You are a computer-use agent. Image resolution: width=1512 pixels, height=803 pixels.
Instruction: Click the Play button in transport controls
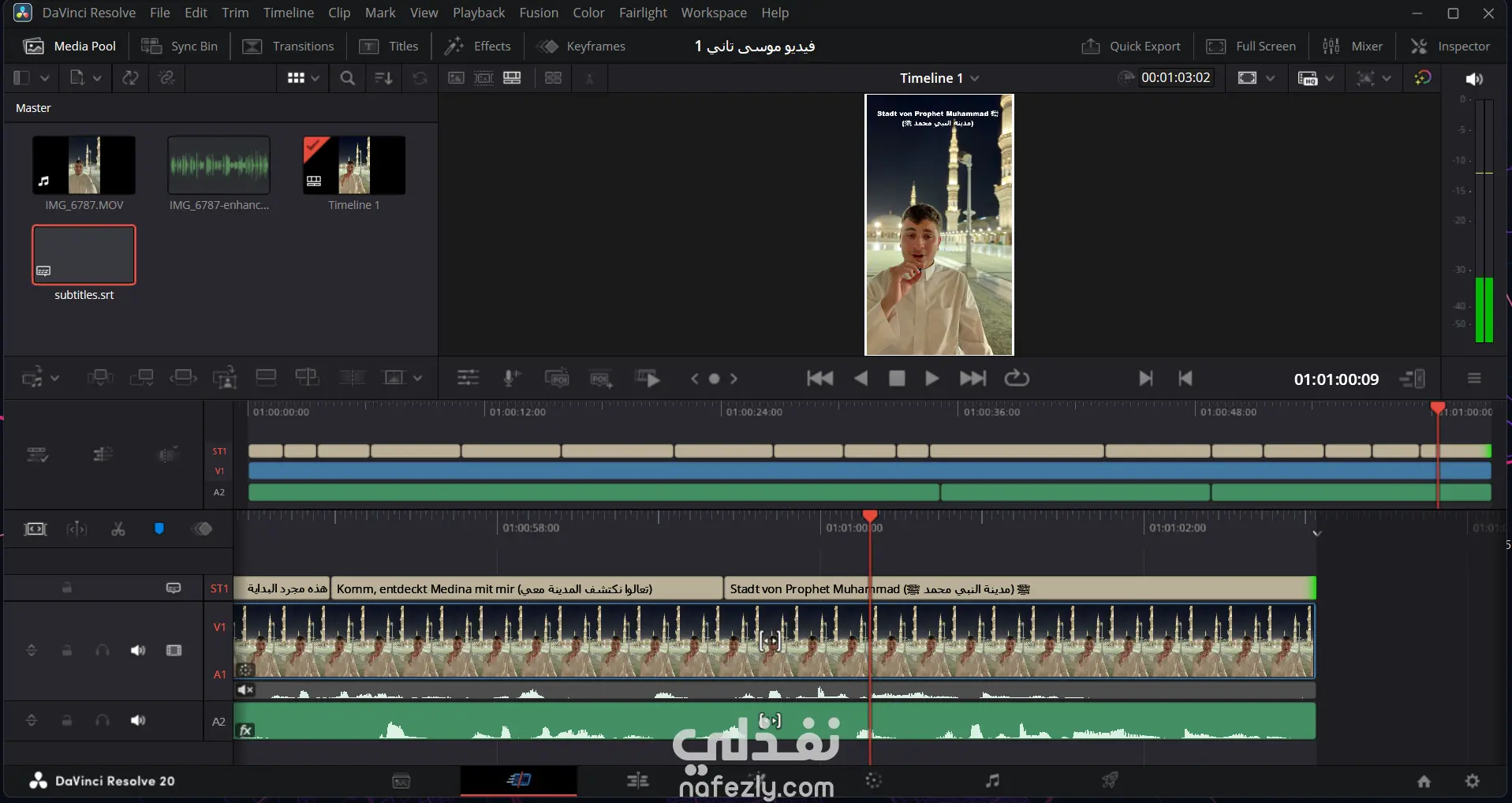[x=931, y=379]
